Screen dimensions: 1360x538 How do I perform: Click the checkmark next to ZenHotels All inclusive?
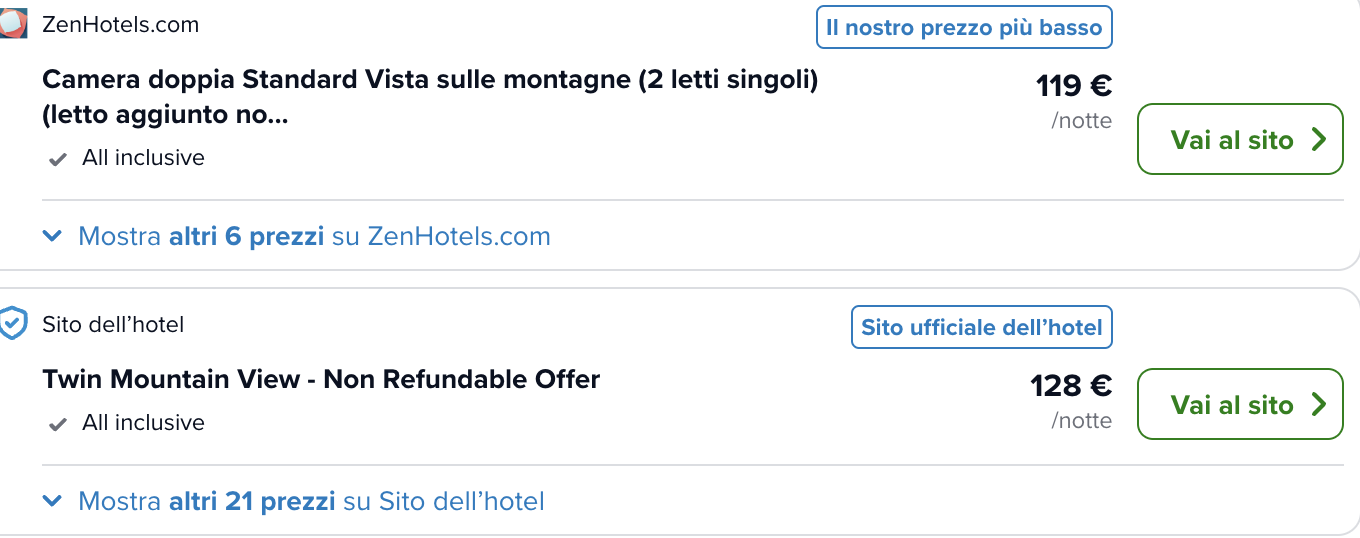click(x=58, y=159)
